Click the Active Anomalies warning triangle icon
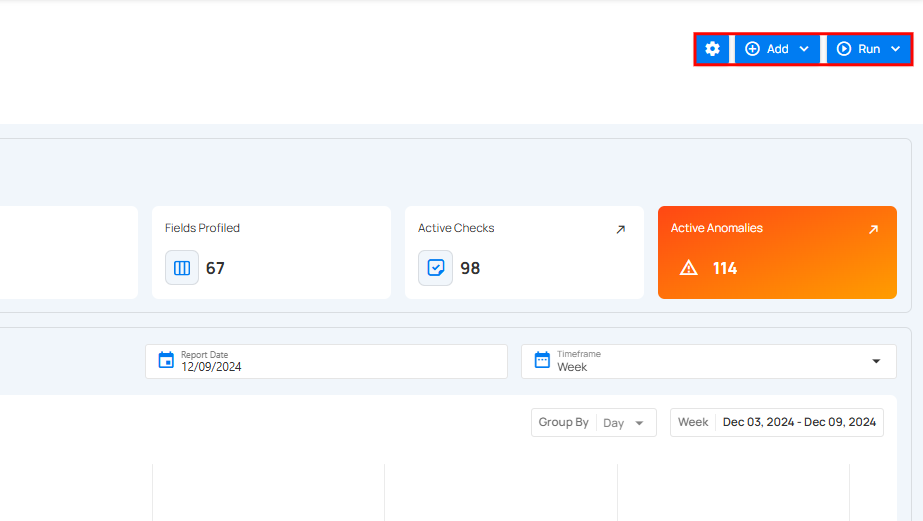 pyautogui.click(x=688, y=268)
